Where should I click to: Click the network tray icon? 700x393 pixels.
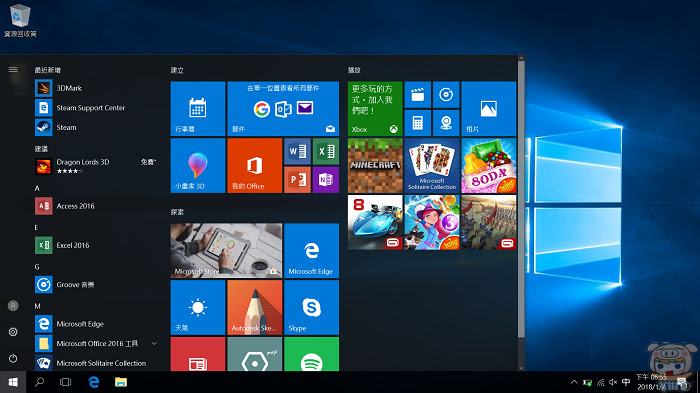coord(600,382)
